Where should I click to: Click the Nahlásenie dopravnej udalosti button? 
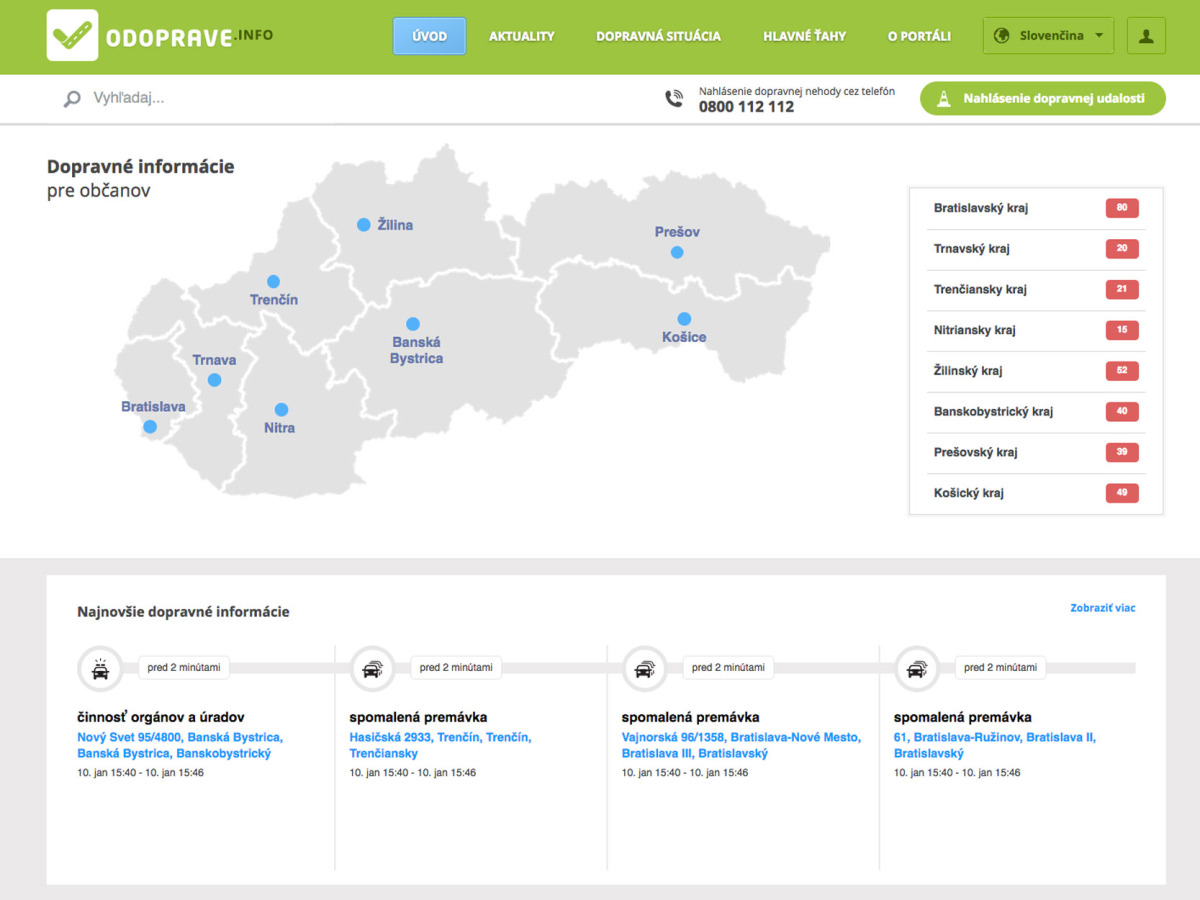(x=1043, y=99)
